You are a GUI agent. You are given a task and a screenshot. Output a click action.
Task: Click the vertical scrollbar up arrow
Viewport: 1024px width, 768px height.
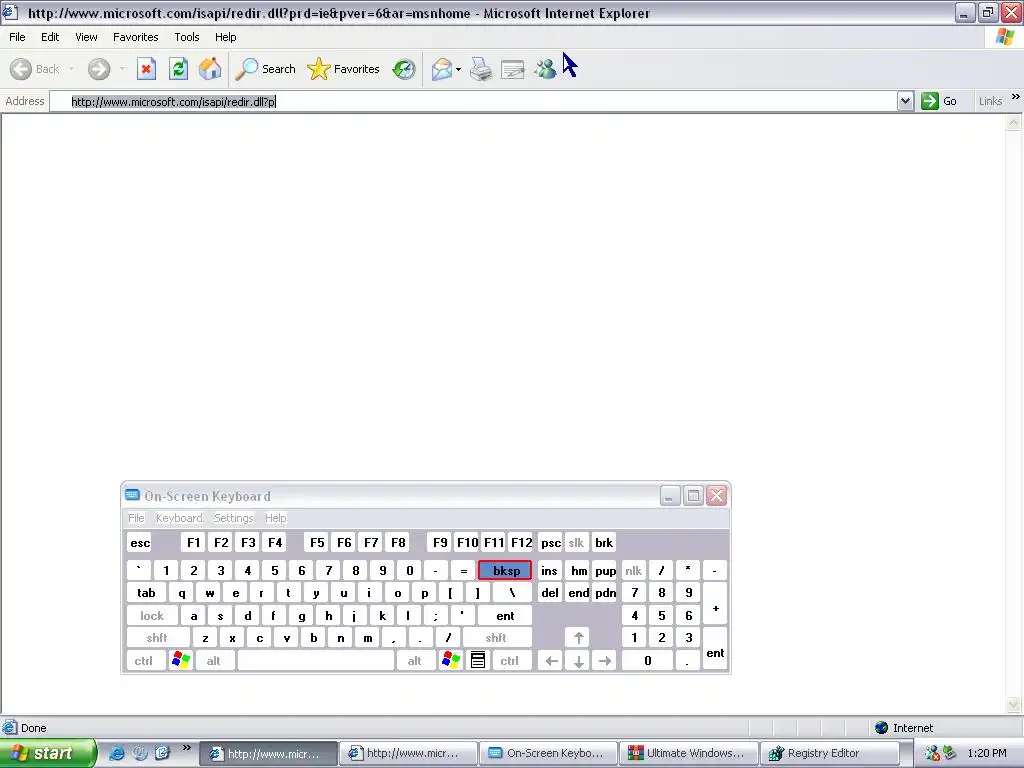1014,122
